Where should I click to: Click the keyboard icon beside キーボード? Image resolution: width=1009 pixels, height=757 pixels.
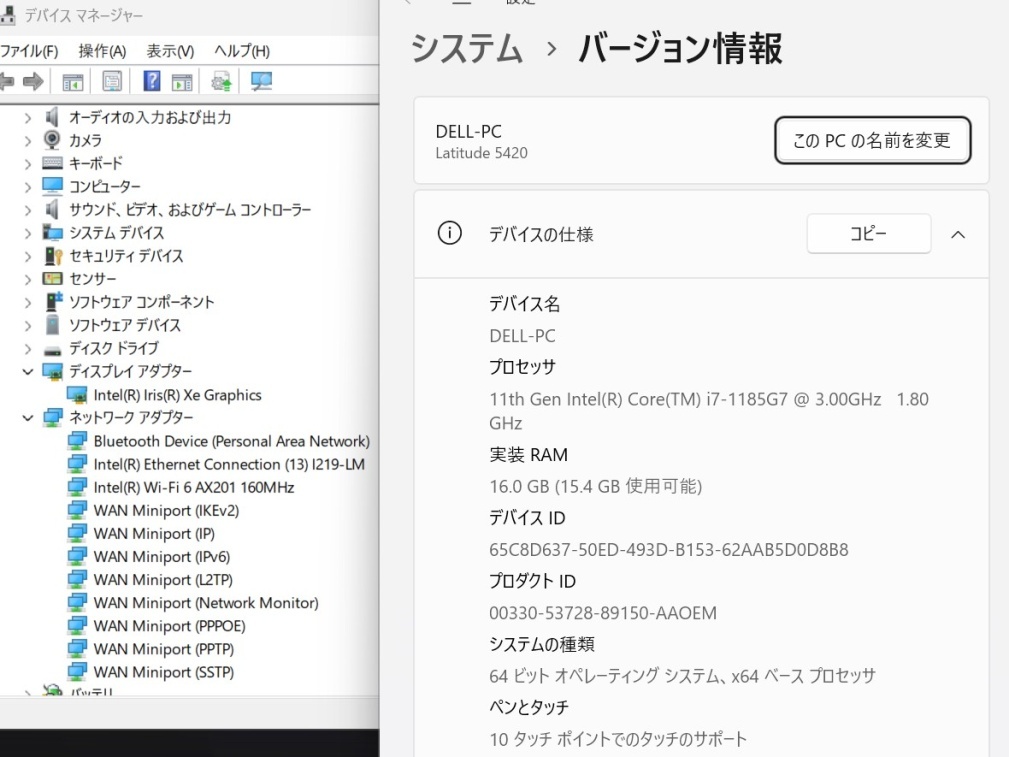coord(52,163)
